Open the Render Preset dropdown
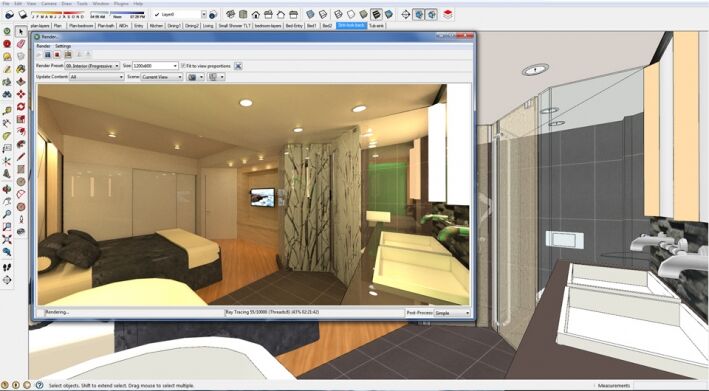The width and height of the screenshot is (709, 391). point(92,66)
